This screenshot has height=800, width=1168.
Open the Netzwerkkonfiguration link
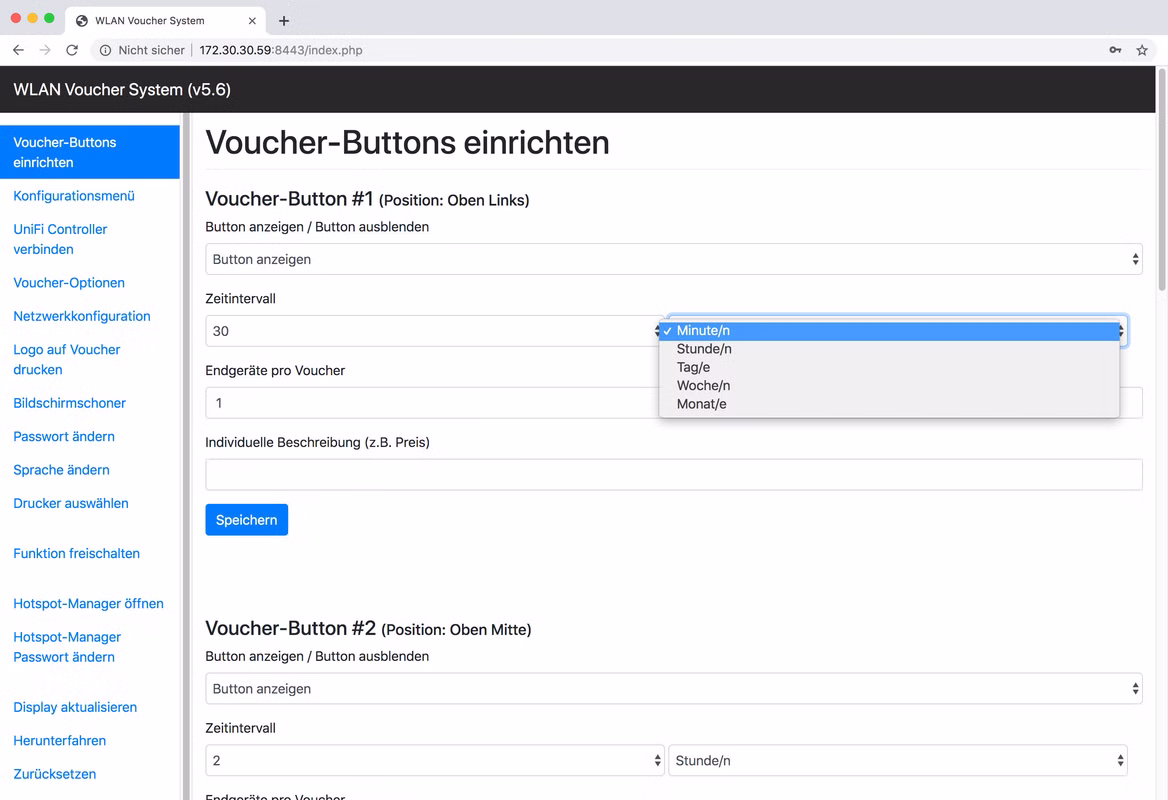[x=82, y=316]
